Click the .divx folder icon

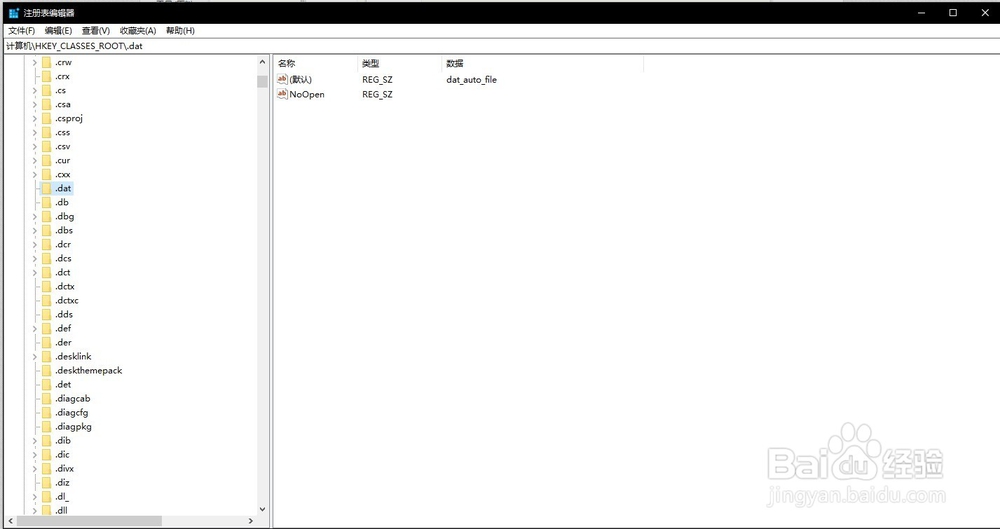[x=46, y=469]
